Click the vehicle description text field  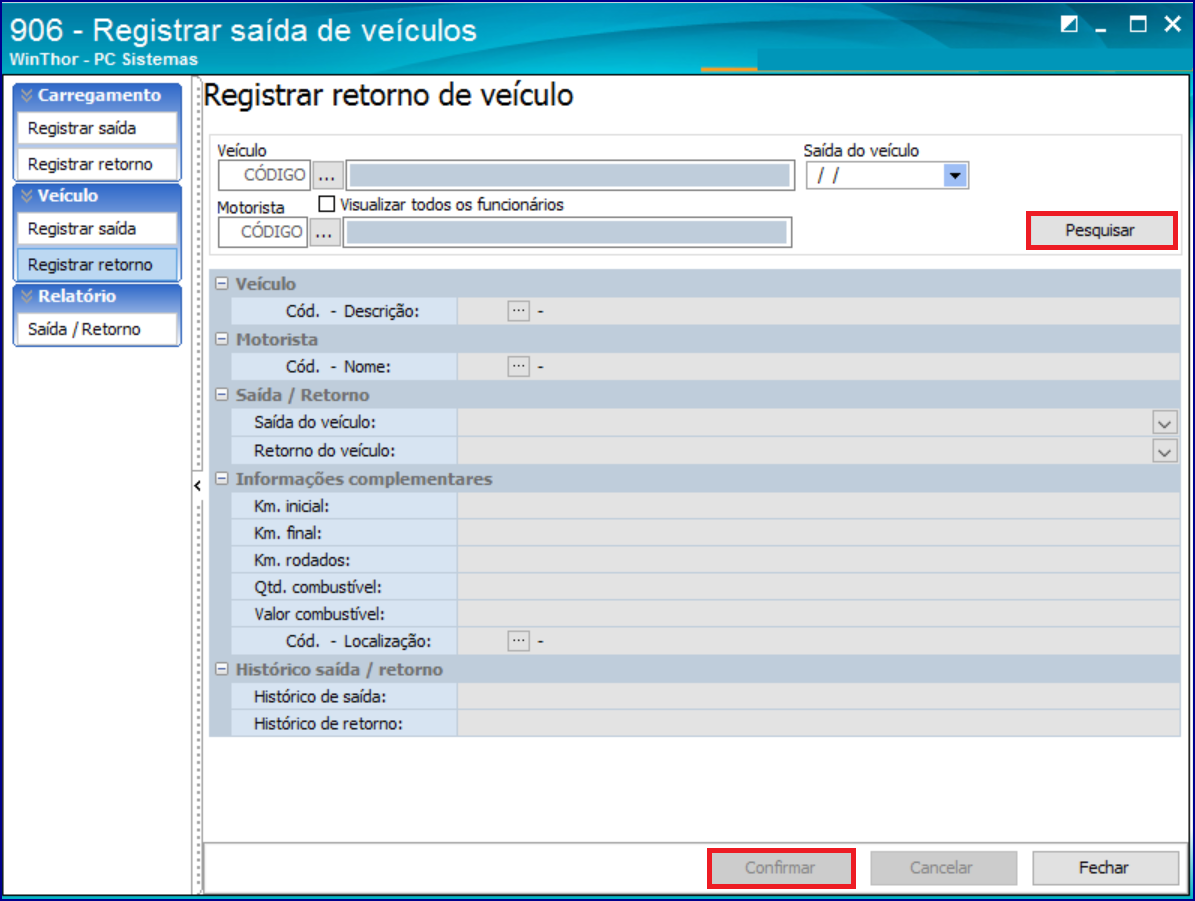570,175
